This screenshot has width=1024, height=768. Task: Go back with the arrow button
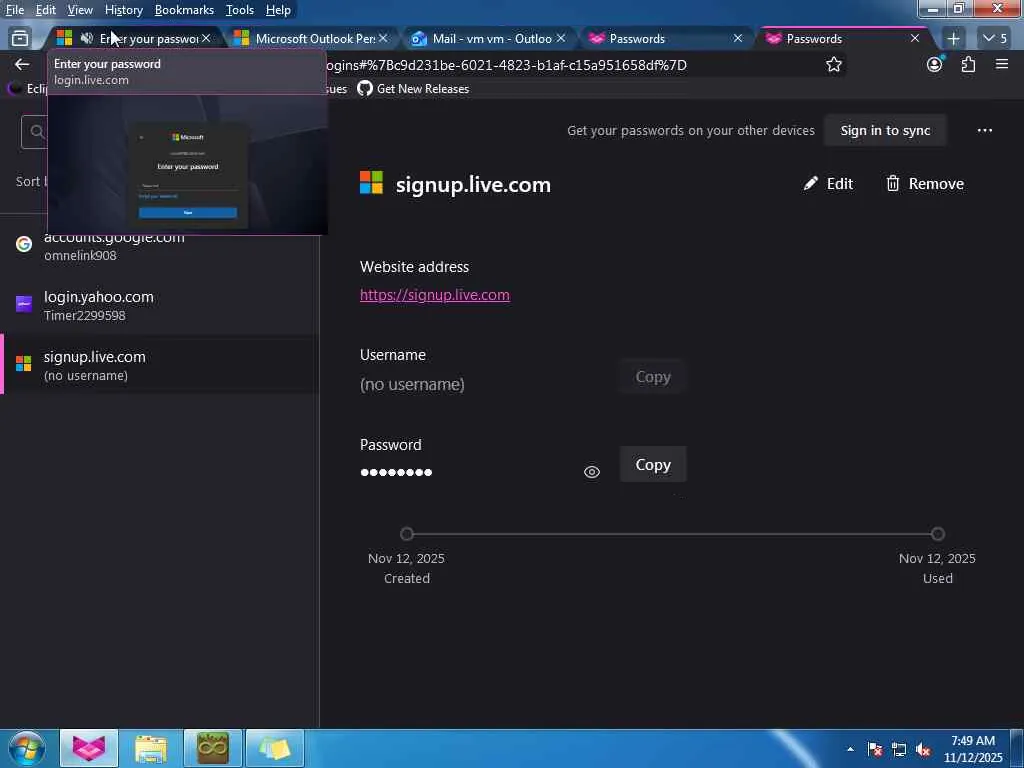pyautogui.click(x=22, y=64)
